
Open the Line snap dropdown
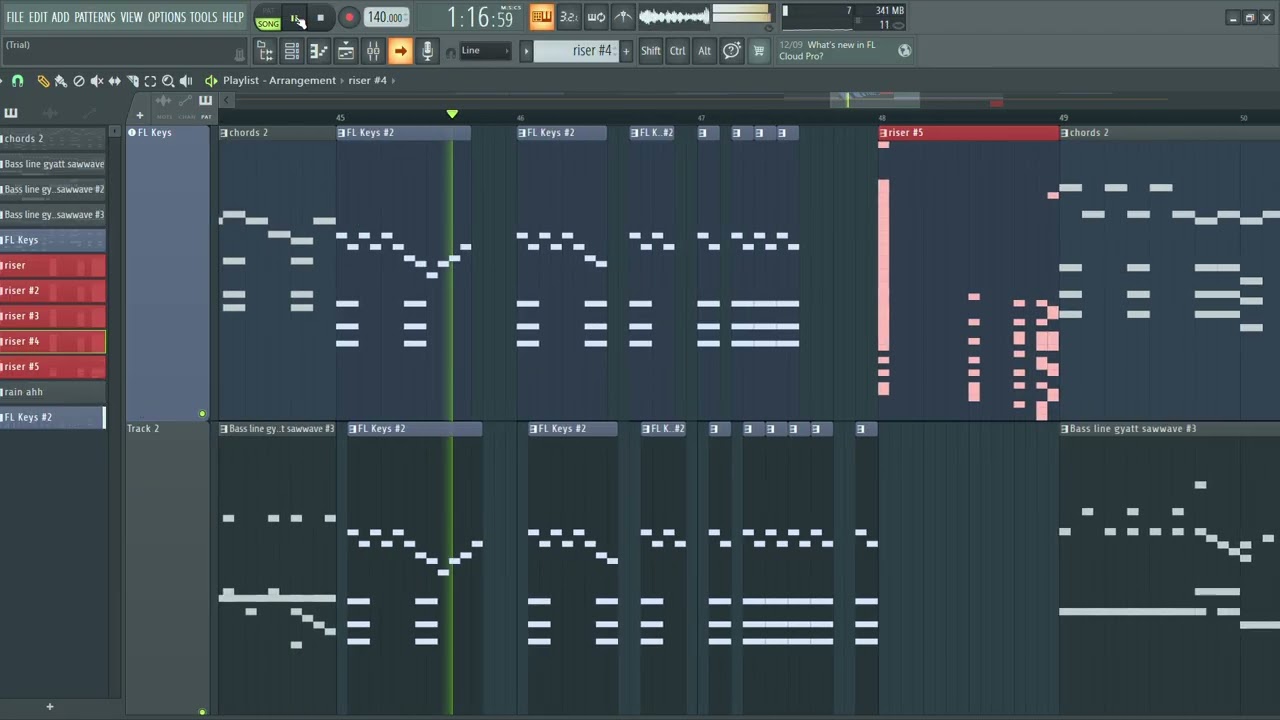(485, 51)
